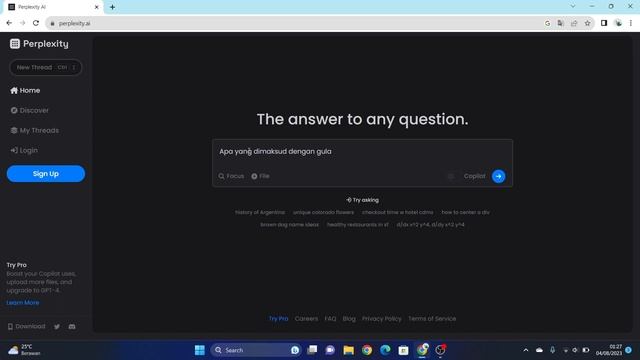
Task: Click the perplexity.ai address bar
Action: coord(294,23)
